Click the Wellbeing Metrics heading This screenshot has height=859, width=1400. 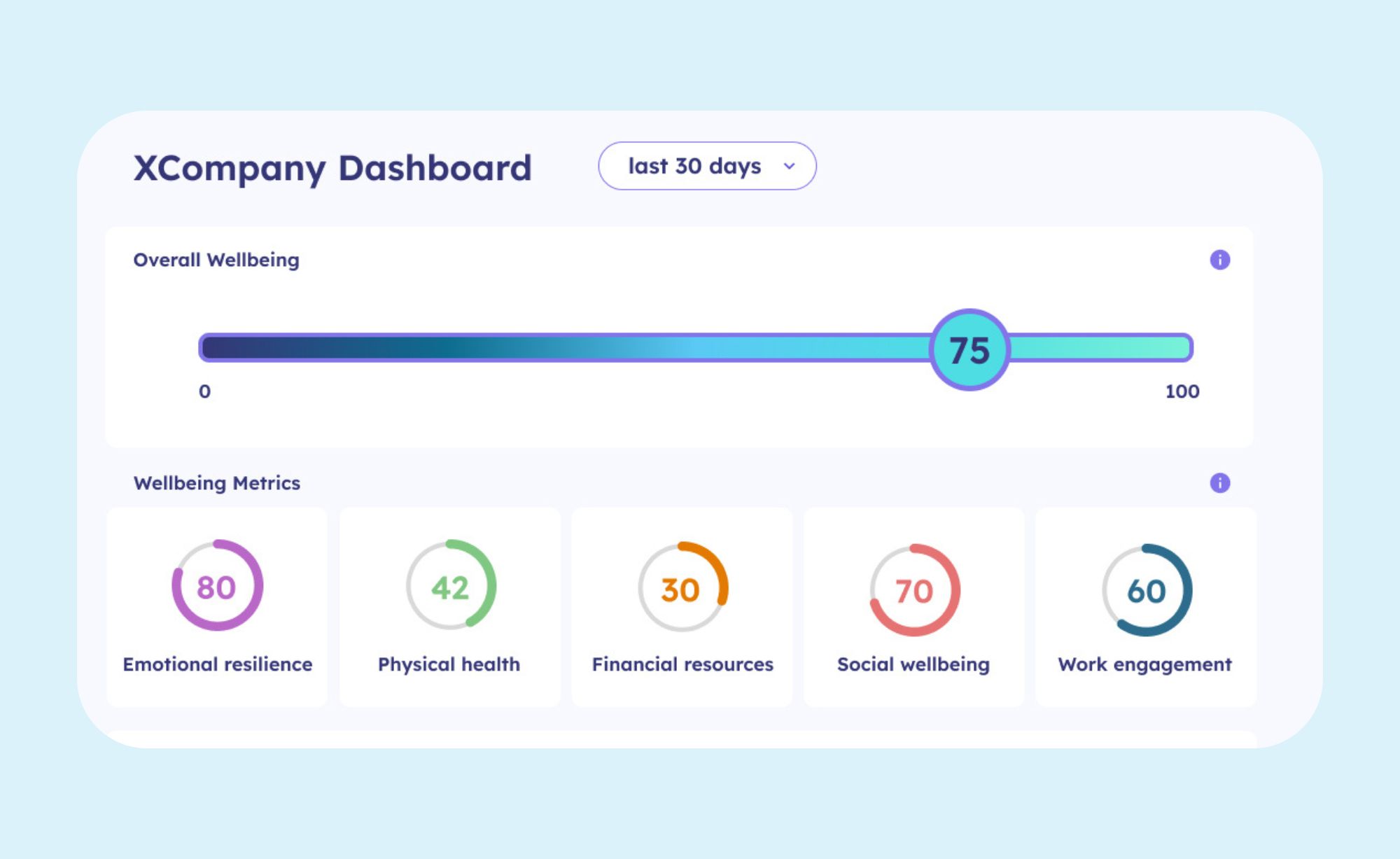[217, 483]
